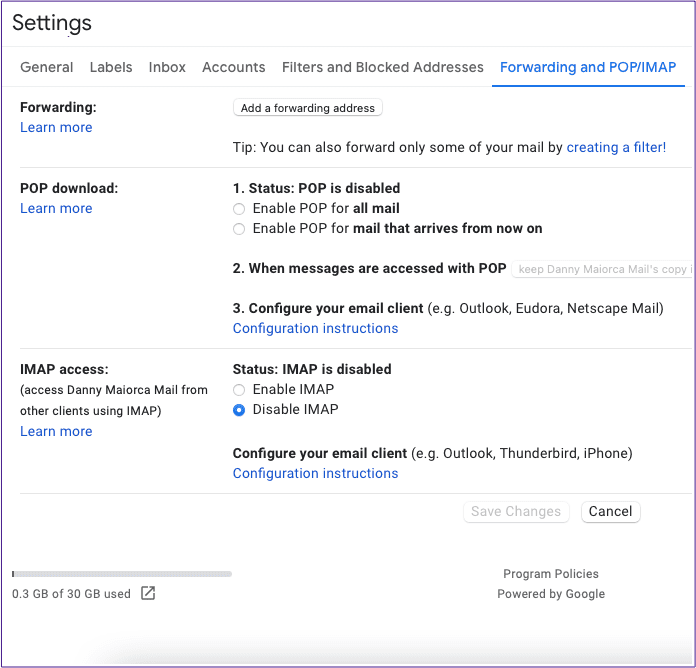Screen dimensions: 696x668
Task: Select Enable POP for mail arriving from now on
Action: [239, 229]
